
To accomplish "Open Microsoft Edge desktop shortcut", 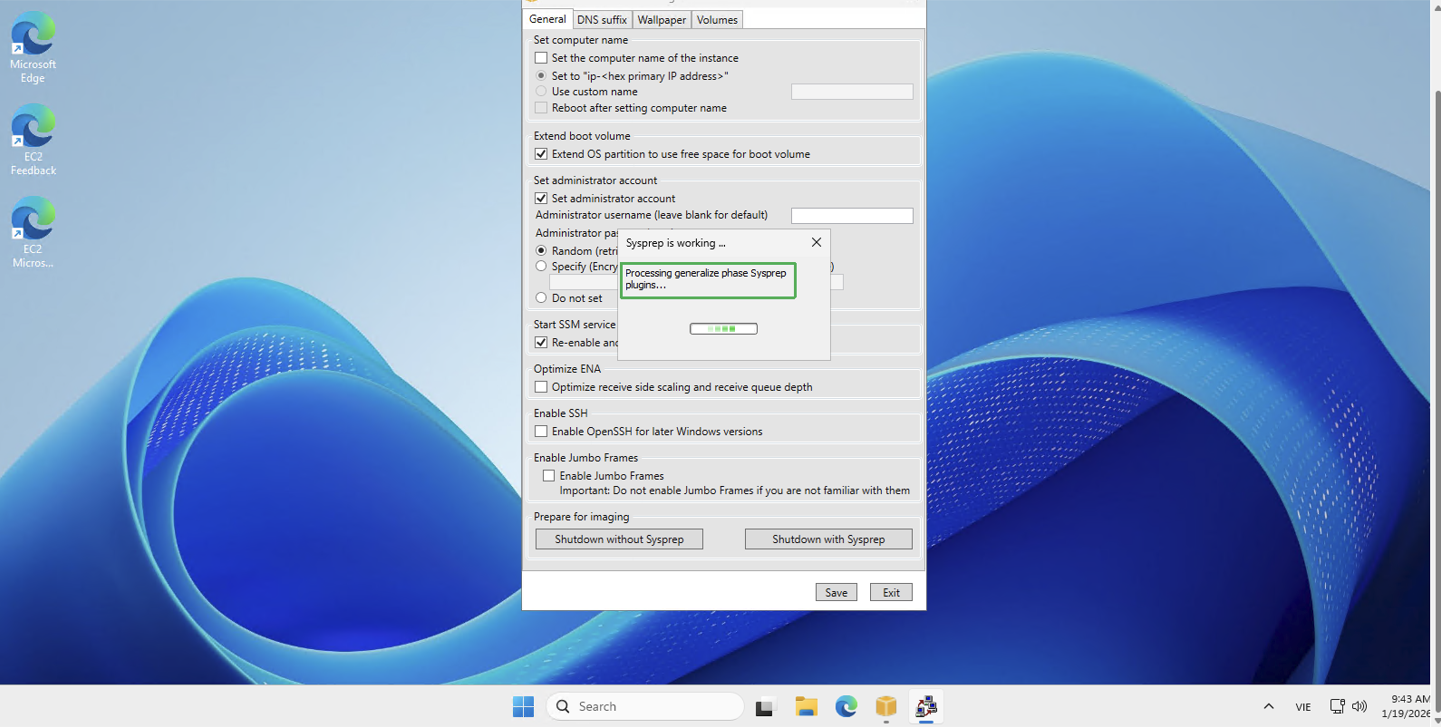I will (x=33, y=46).
